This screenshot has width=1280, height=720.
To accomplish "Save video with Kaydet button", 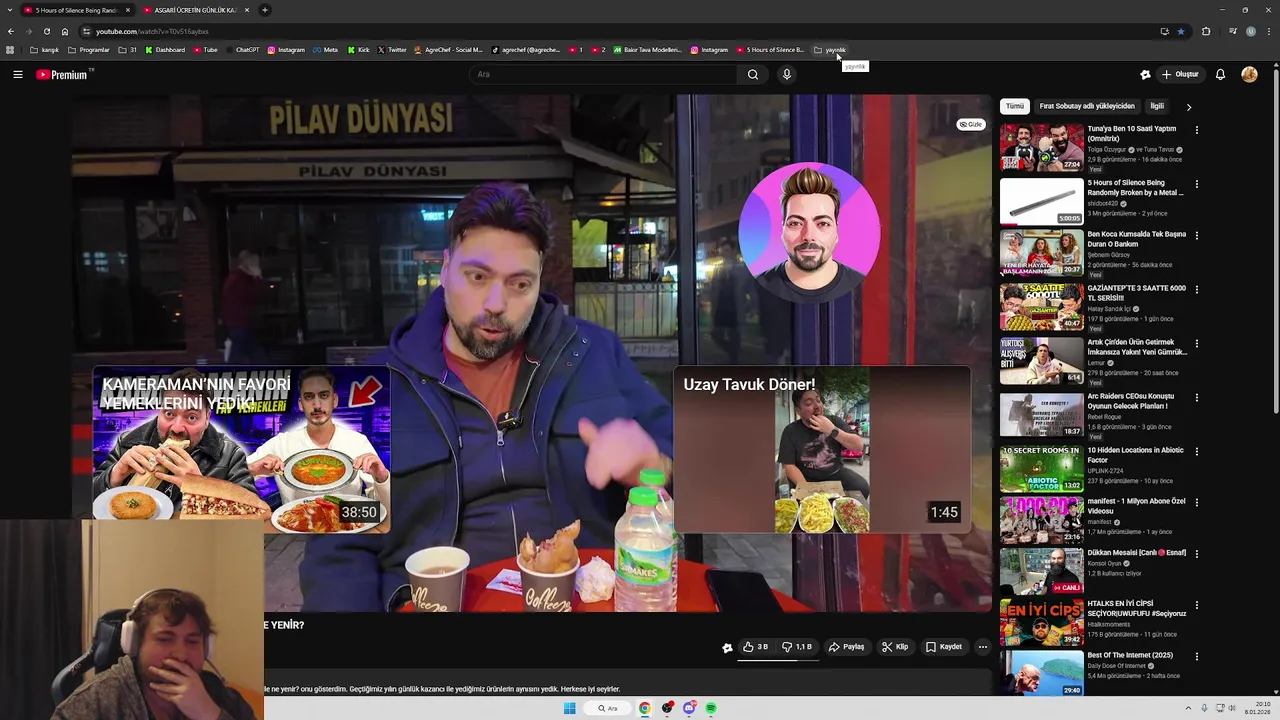I will 944,647.
